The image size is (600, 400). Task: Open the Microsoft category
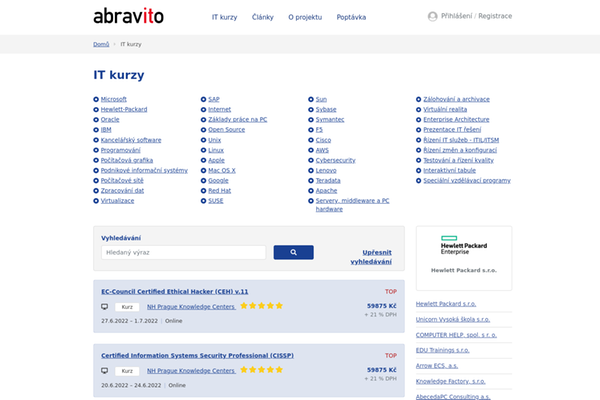pos(114,99)
